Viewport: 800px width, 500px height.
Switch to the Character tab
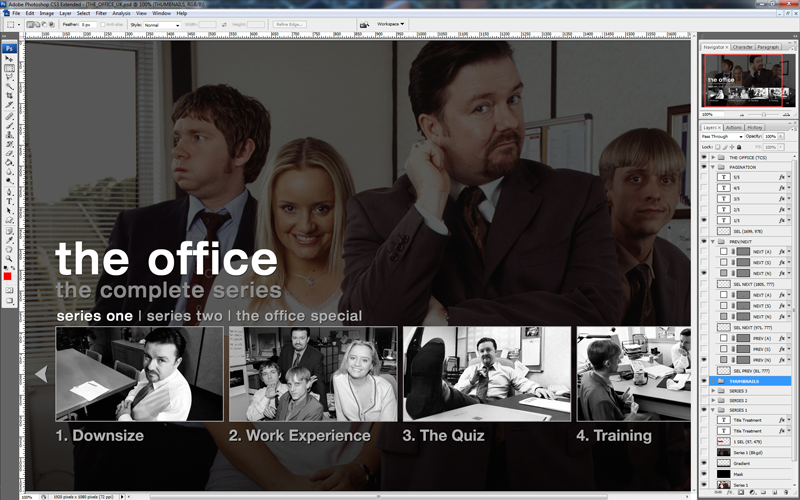click(x=742, y=47)
